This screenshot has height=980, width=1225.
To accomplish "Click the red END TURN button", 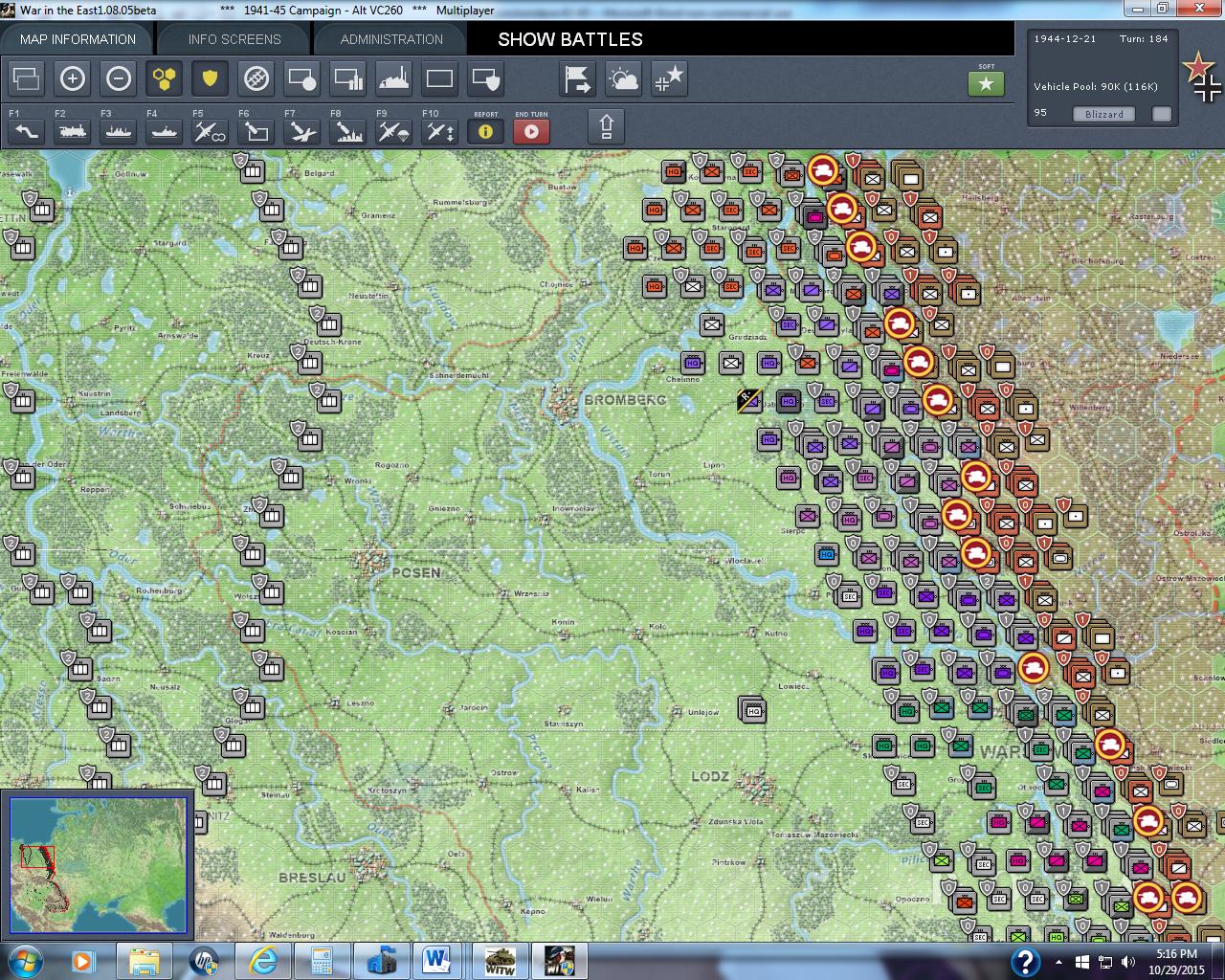I will pyautogui.click(x=532, y=131).
